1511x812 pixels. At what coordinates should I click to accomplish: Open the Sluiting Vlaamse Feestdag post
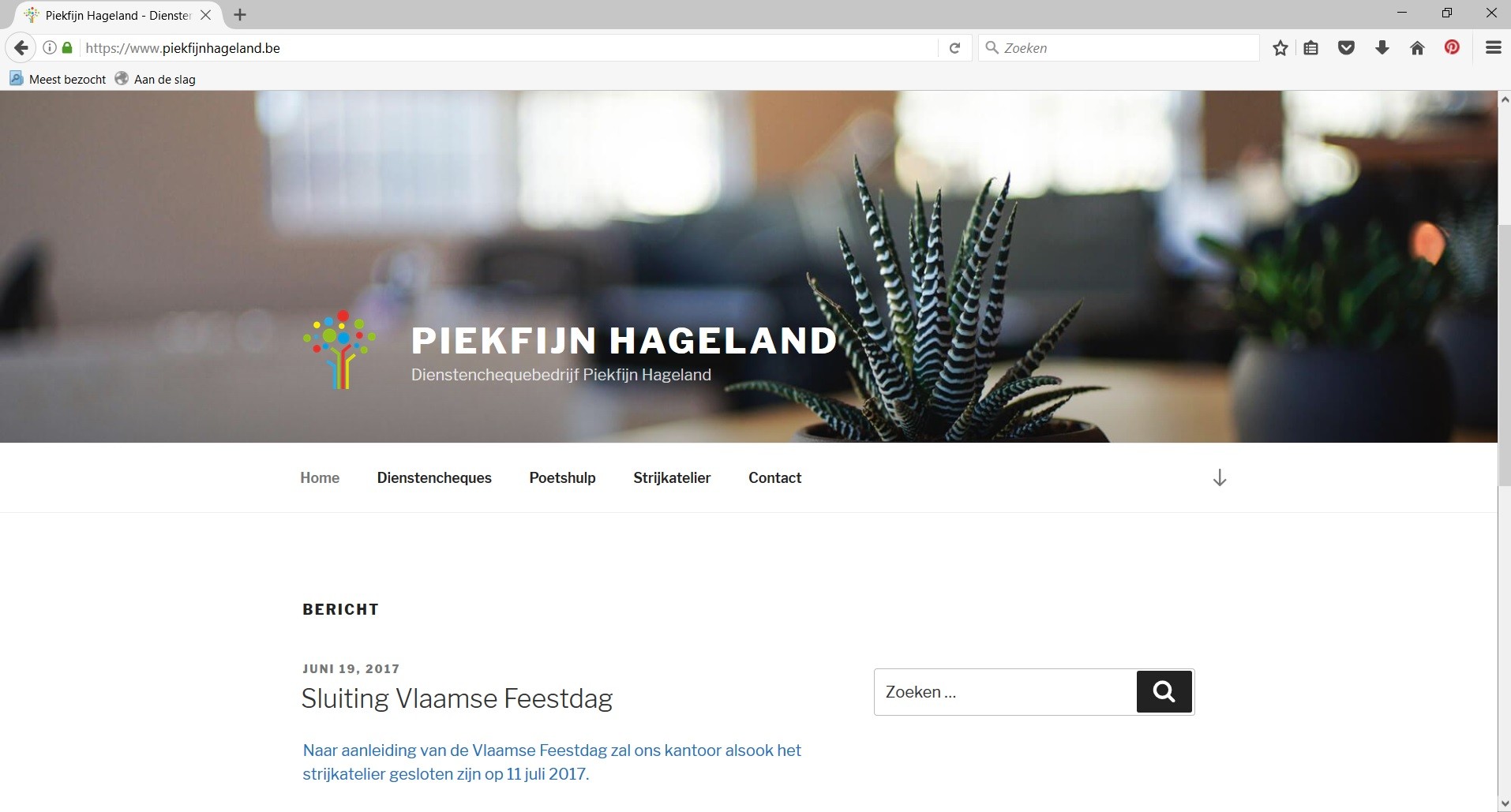tap(457, 698)
